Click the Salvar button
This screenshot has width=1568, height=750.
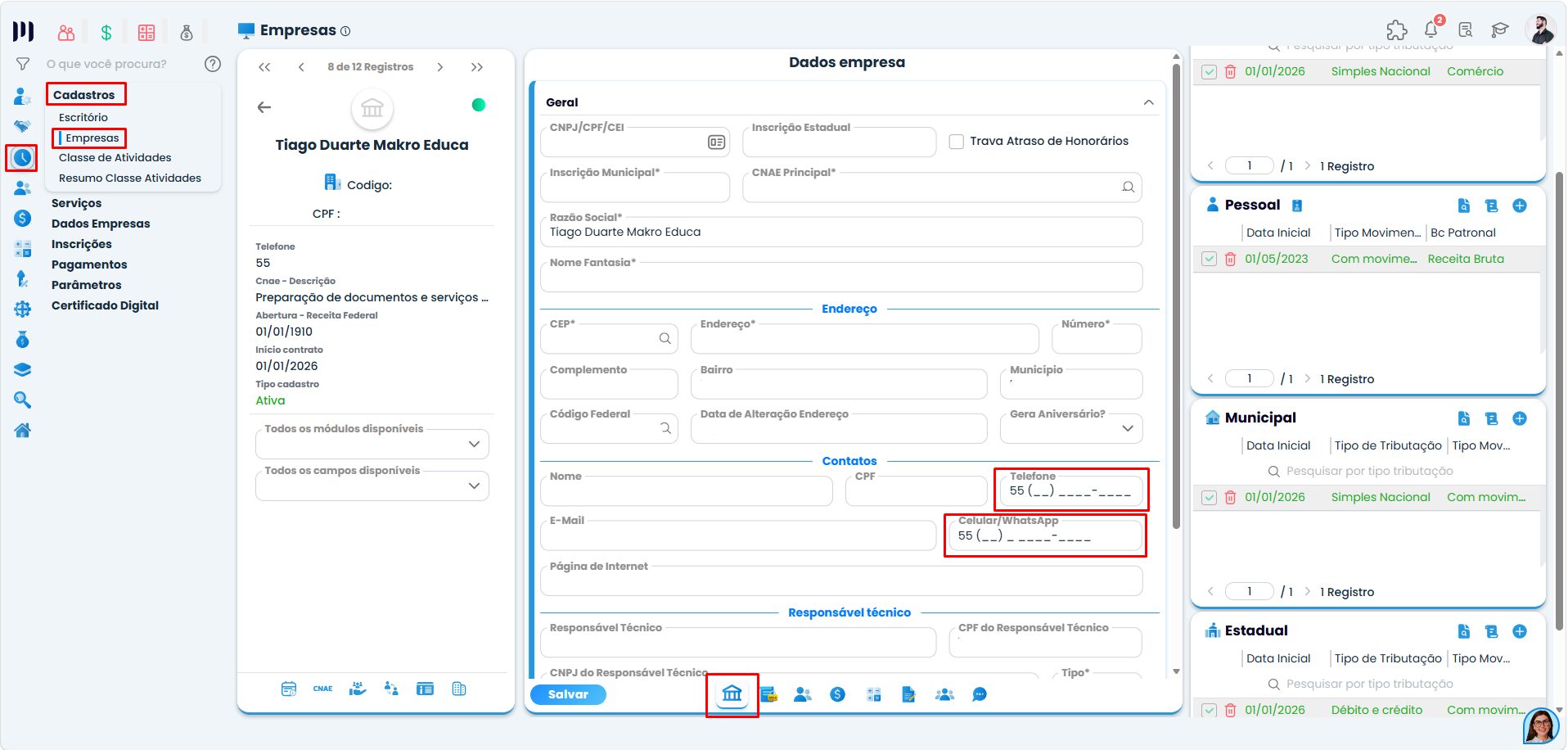(568, 694)
